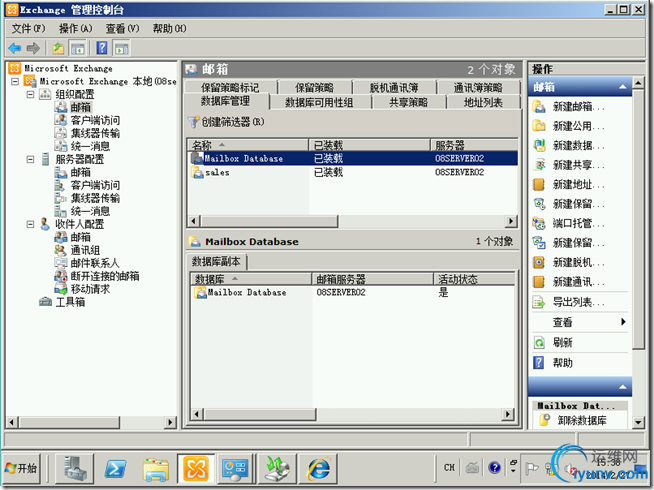The width and height of the screenshot is (654, 490).
Task: Switch to 通讯簿策略 tab
Action: point(478,87)
